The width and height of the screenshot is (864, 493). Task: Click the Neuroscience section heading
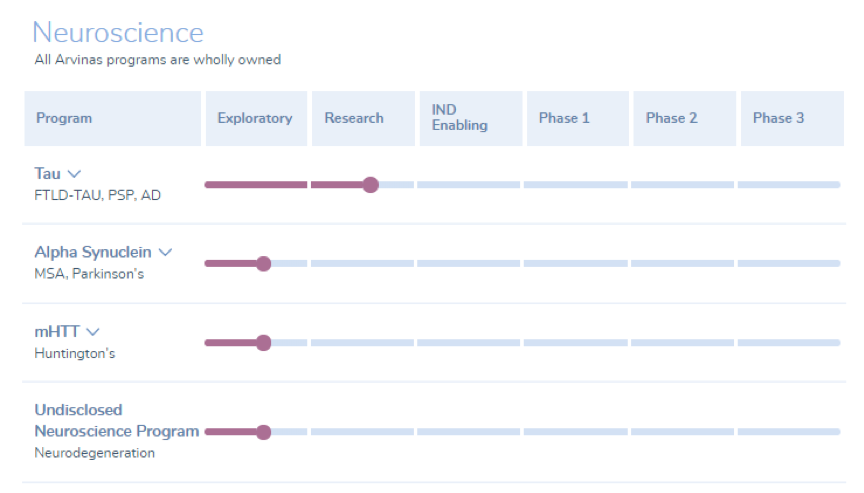click(118, 33)
